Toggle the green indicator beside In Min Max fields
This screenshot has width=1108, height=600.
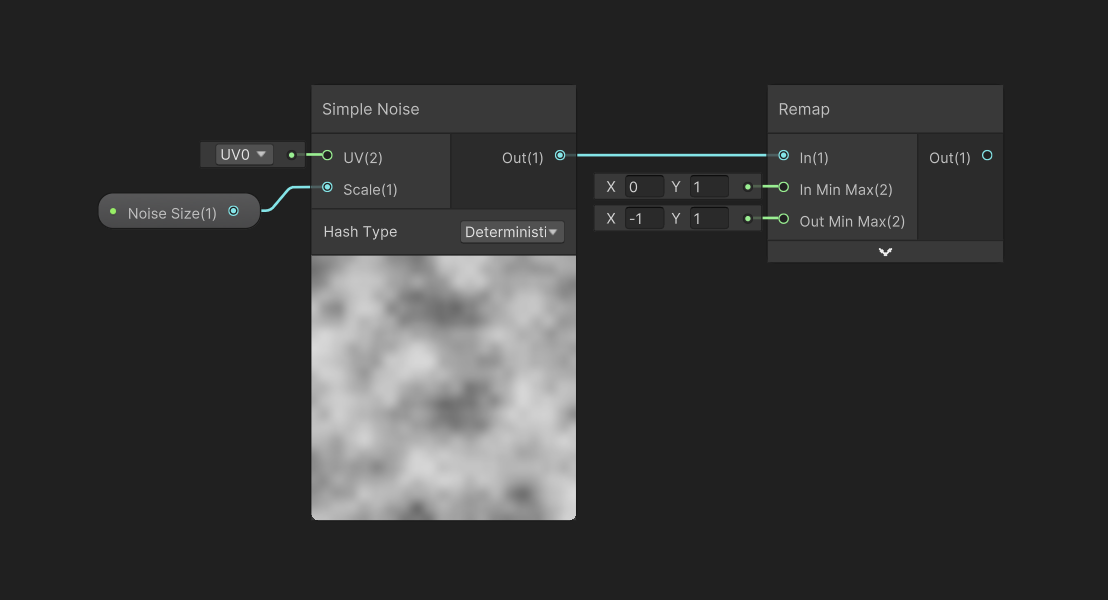pos(746,187)
